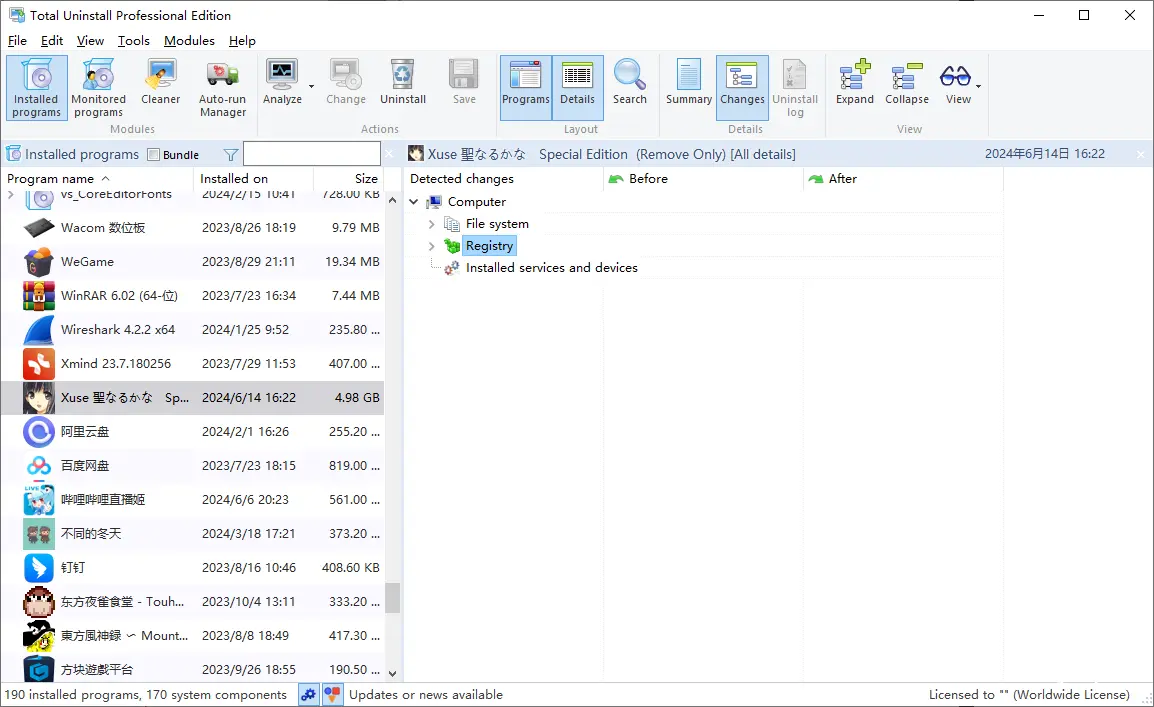
Task: Select the 百度网盘 program icon
Action: [38, 466]
